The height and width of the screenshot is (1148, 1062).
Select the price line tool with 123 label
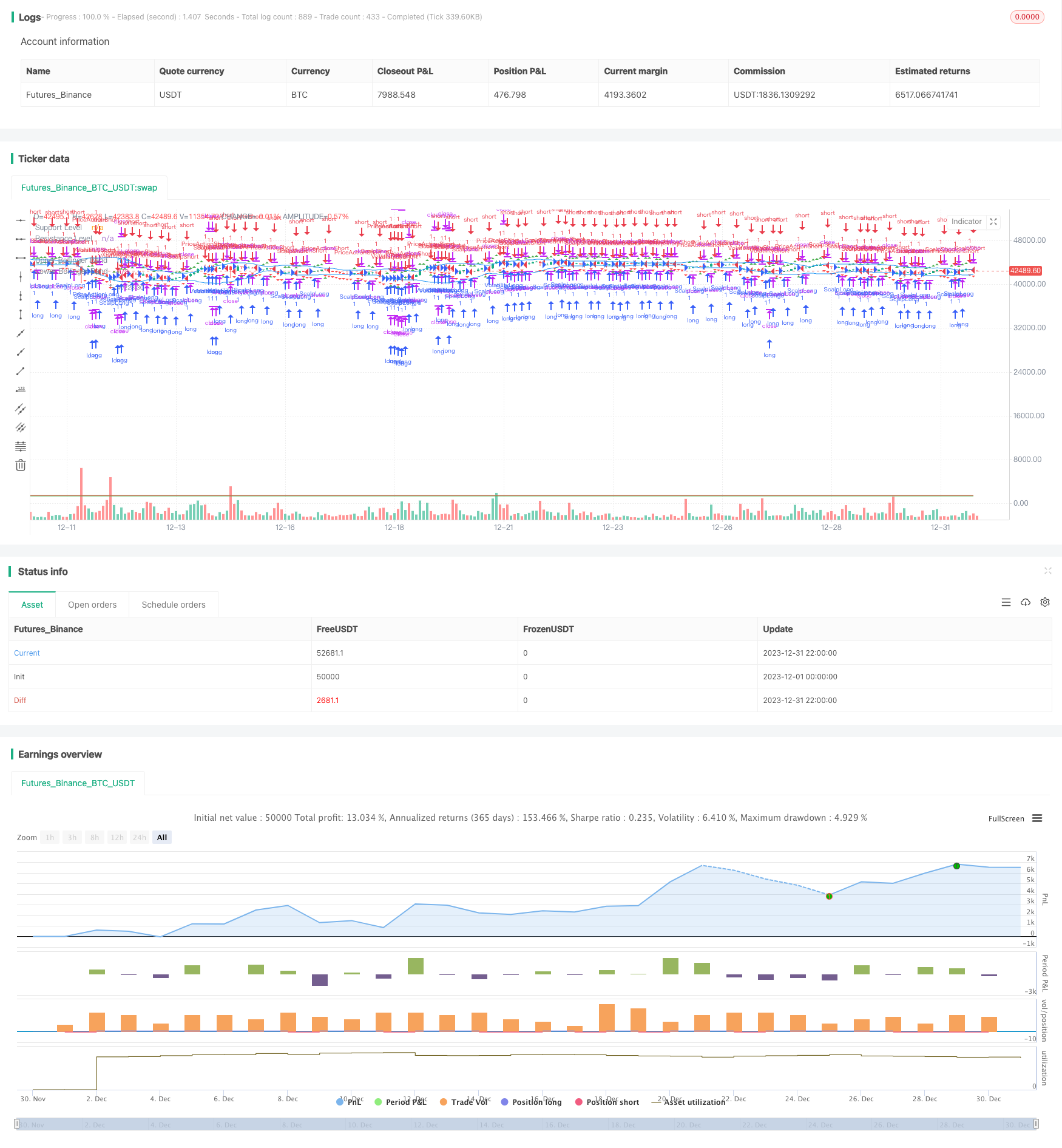point(20,390)
